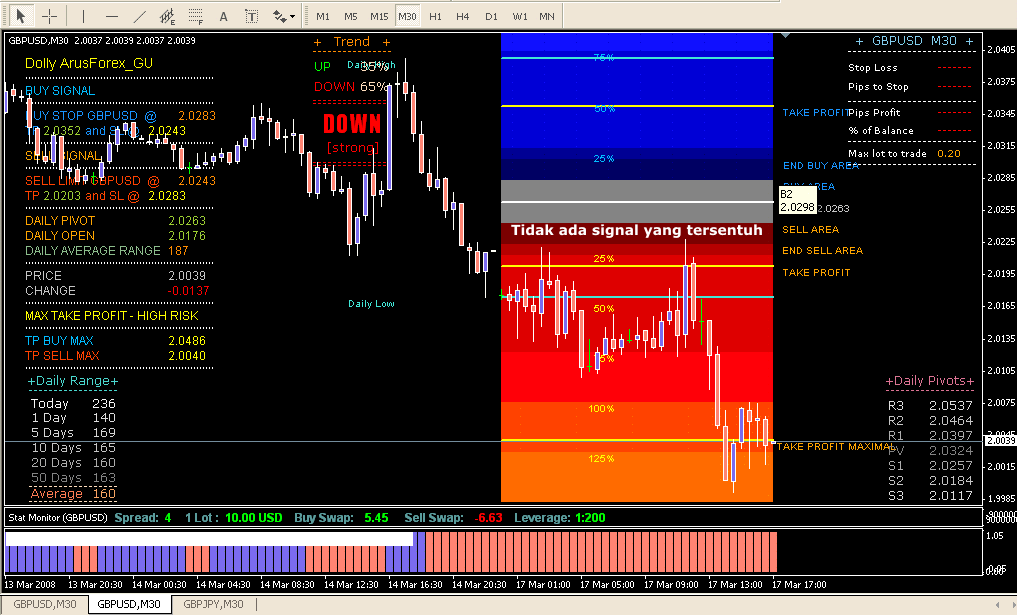Switch to H4 timeframe
This screenshot has height=616, width=1017.
click(463, 16)
